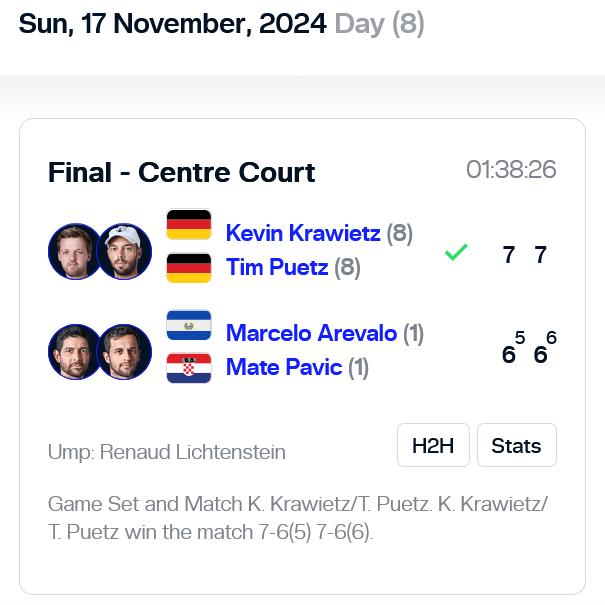Click Kevin Krawietz's headshot photo

[73, 252]
